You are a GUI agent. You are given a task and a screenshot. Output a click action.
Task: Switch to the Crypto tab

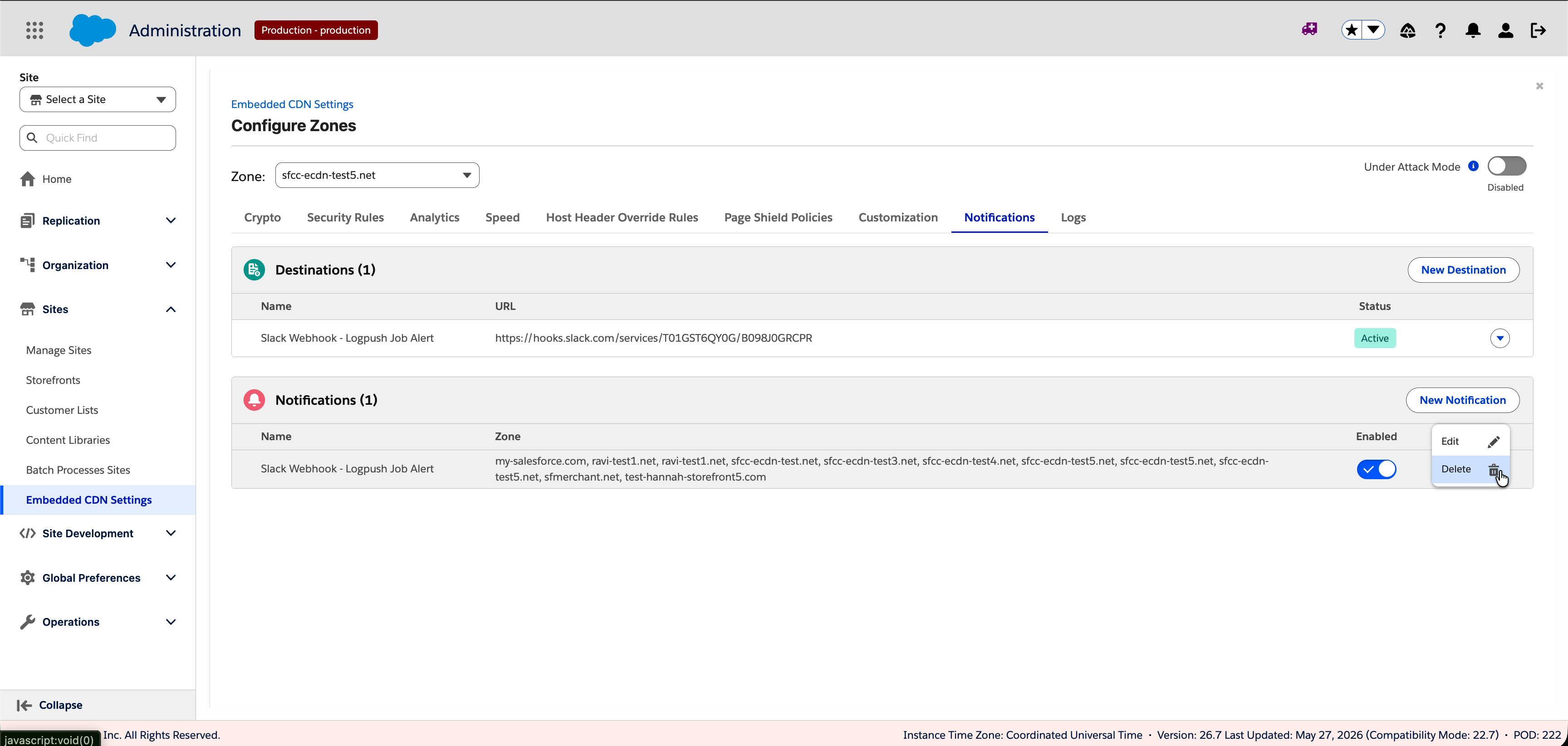tap(262, 217)
